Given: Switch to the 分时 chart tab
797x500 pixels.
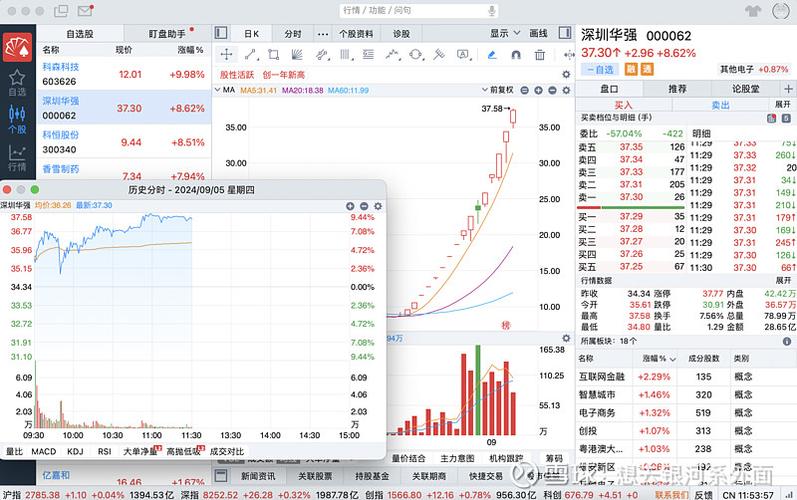Looking at the screenshot, I should pyautogui.click(x=292, y=33).
